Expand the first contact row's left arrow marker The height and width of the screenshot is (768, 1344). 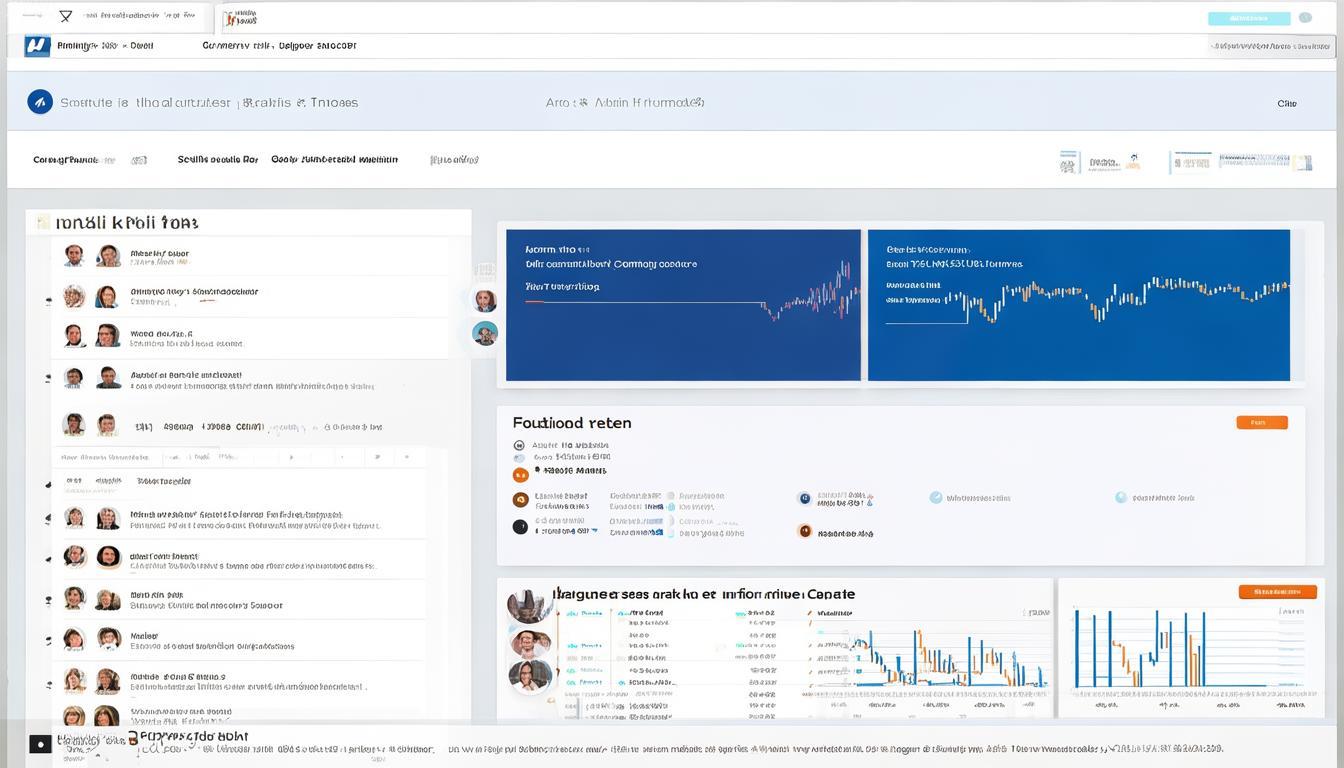(47, 299)
